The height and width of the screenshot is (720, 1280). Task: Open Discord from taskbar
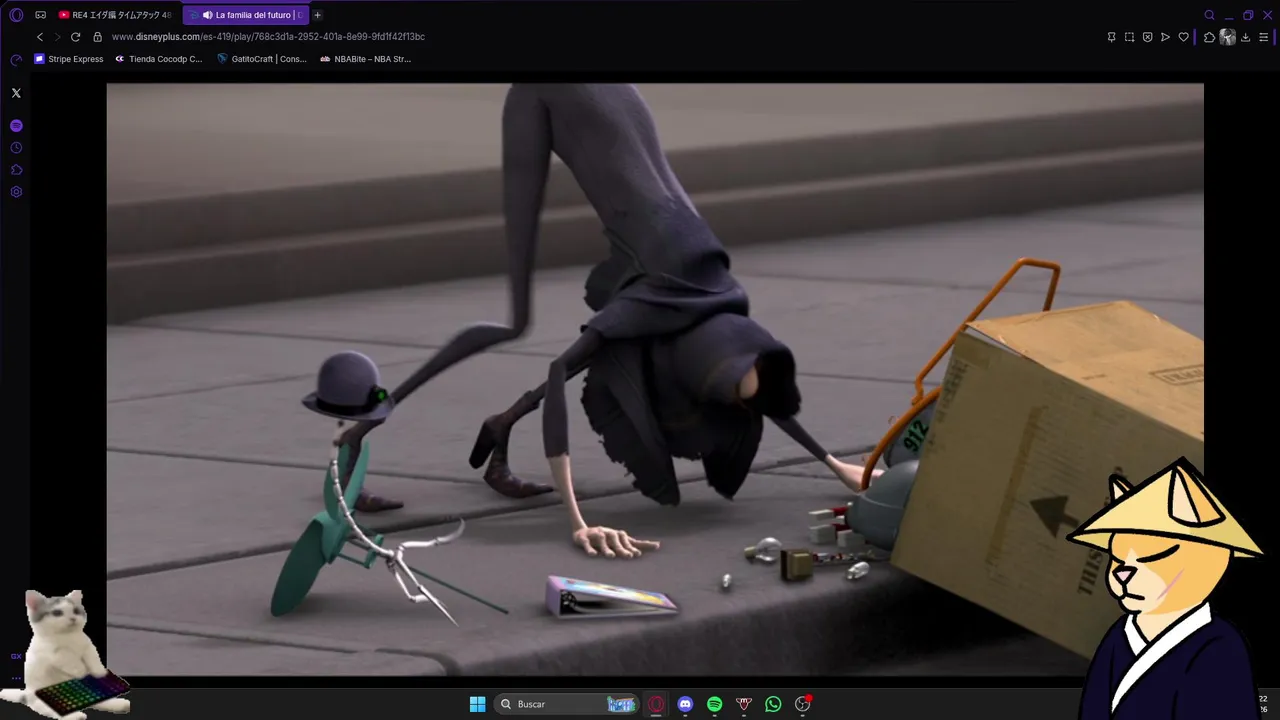(x=685, y=704)
